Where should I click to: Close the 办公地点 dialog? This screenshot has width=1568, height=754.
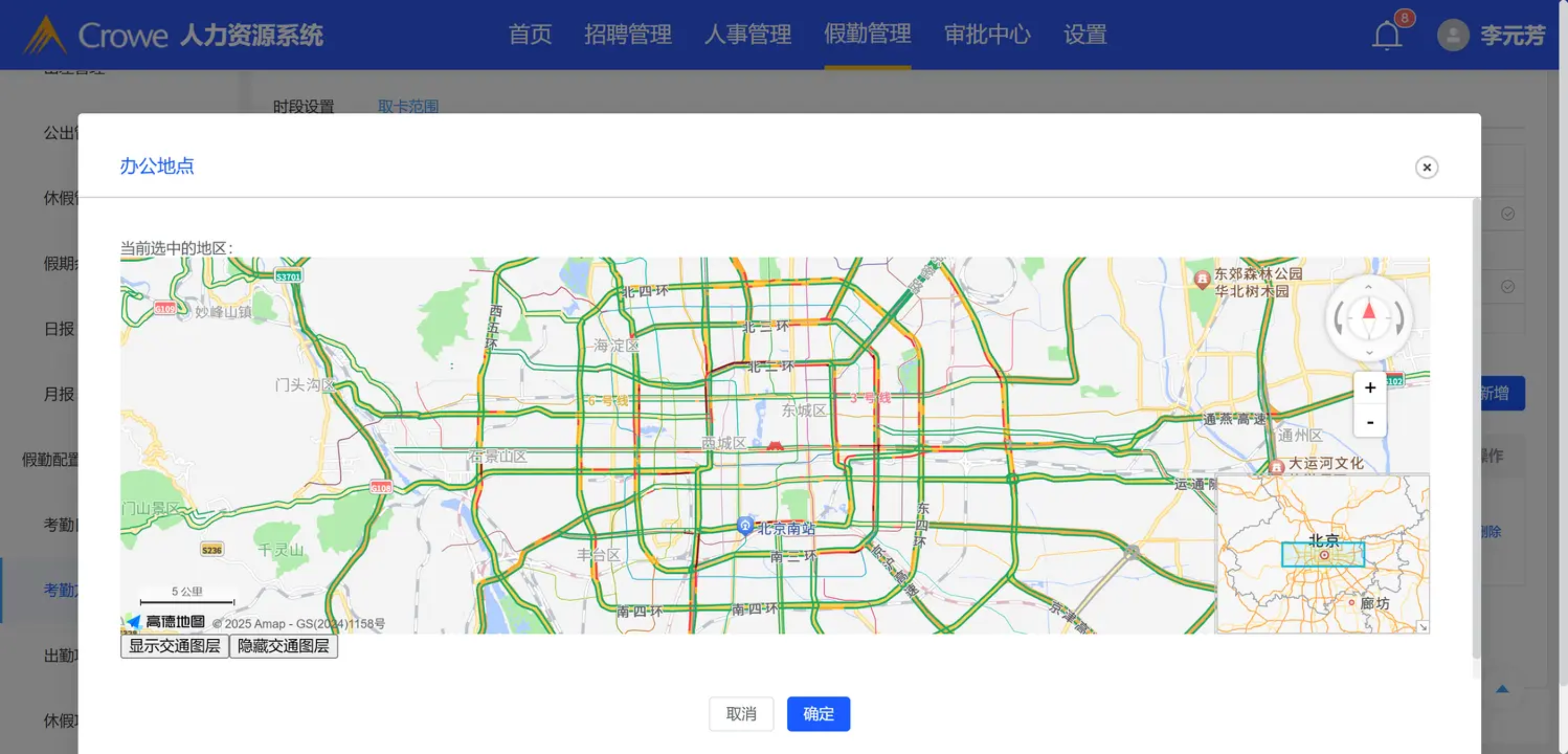pos(1426,167)
